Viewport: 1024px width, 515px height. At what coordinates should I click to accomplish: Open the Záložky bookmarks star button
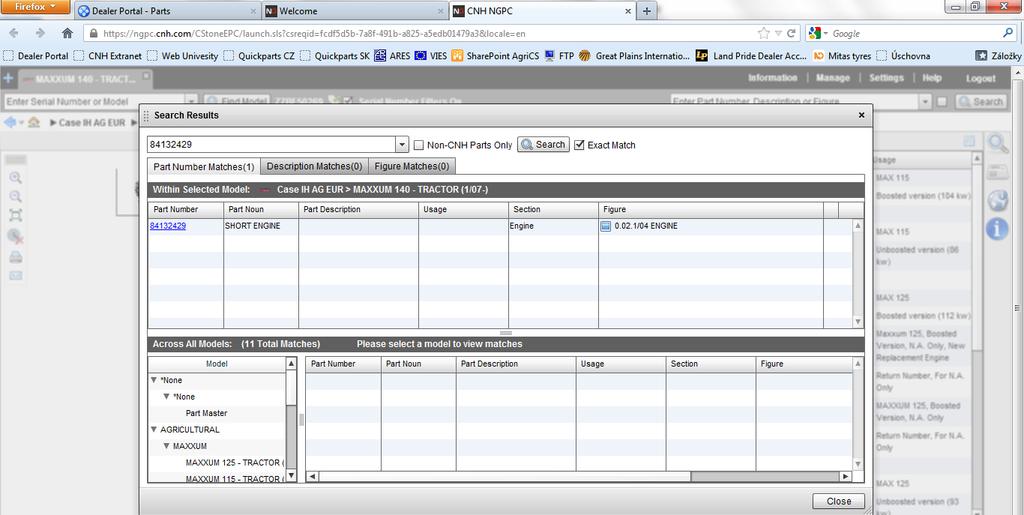(980, 56)
